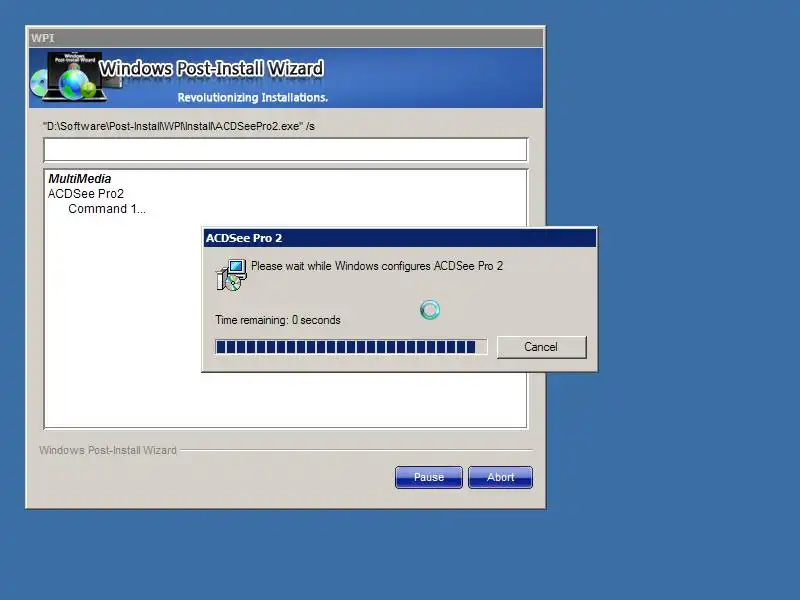Click the install command path text
This screenshot has height=600, width=800.
179,126
